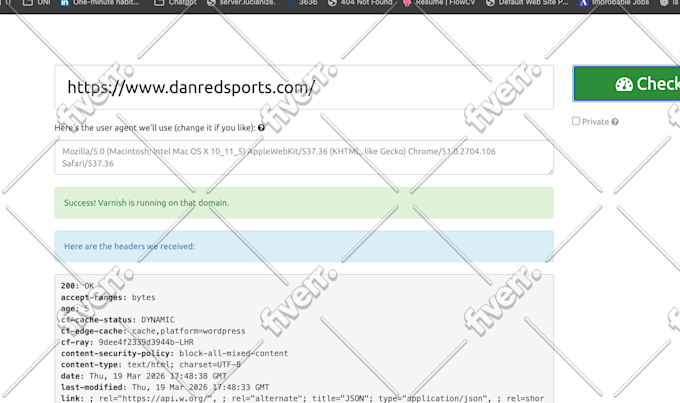Viewport: 680px width, 403px height.
Task: Open the Chatgpt bookmark
Action: (x=176, y=3)
